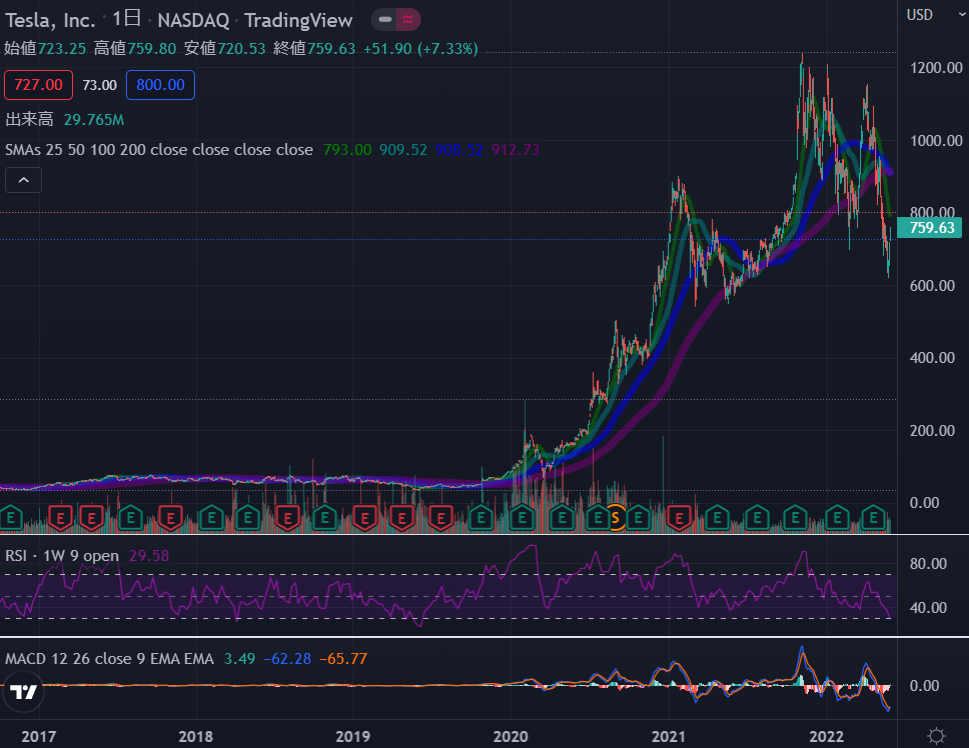The width and height of the screenshot is (969, 748).
Task: Click the +51.90 (+7.33%) change value
Action: [421, 48]
